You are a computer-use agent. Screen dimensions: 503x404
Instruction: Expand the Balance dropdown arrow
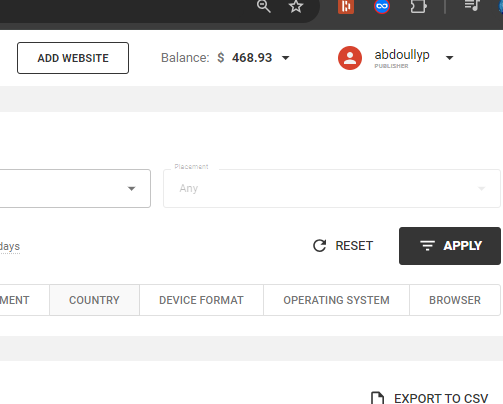285,58
